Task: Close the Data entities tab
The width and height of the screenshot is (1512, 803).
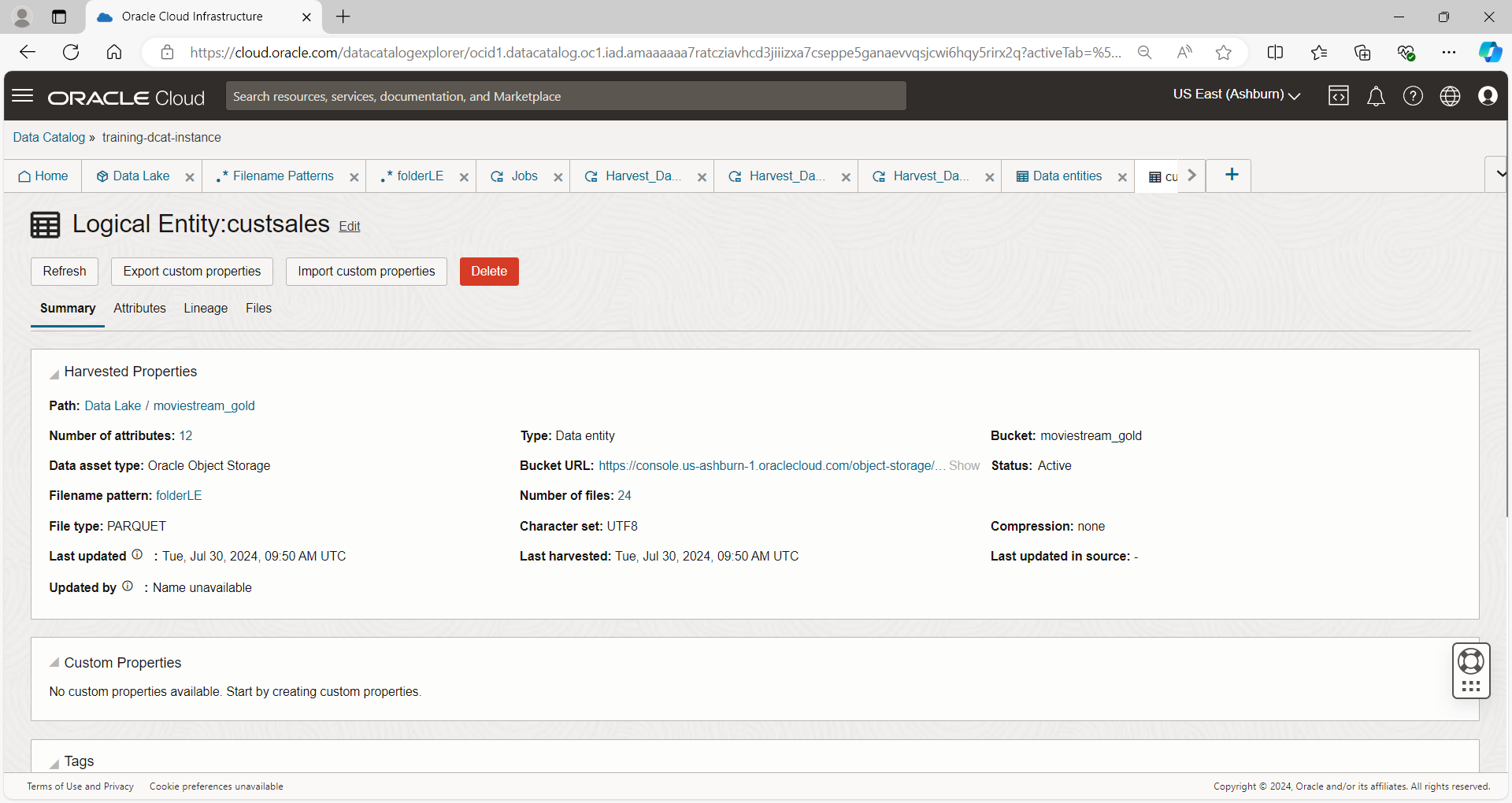Action: tap(1122, 177)
